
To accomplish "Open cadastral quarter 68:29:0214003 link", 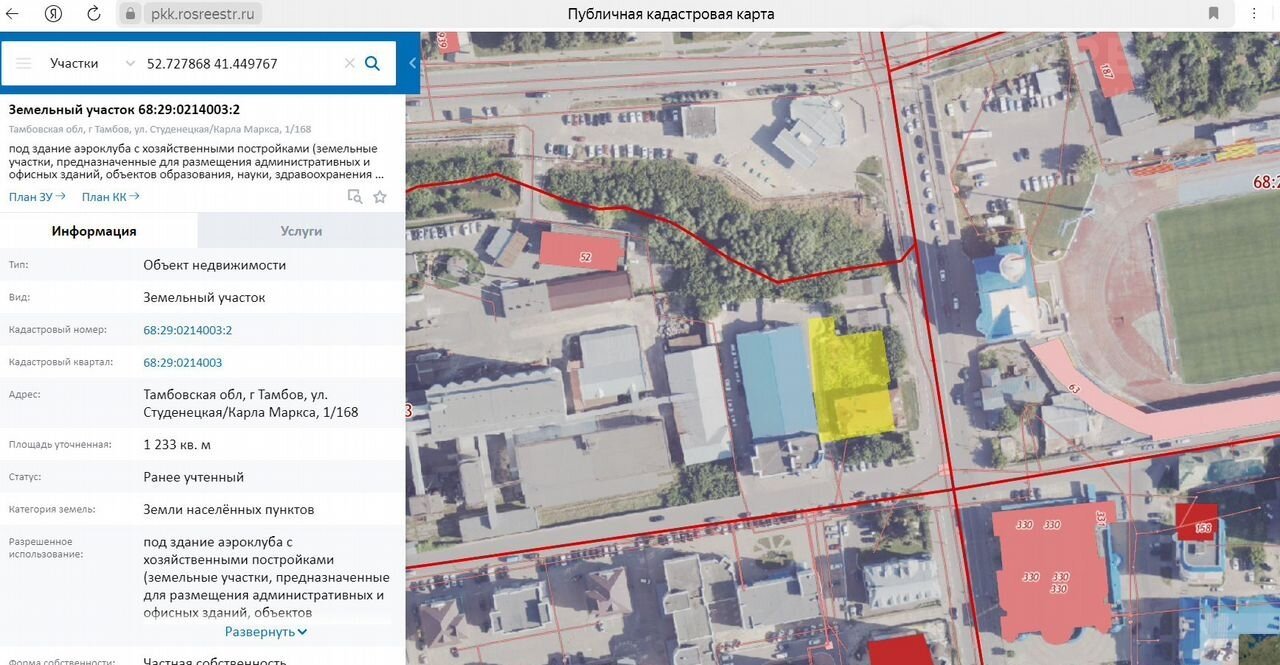I will (x=182, y=363).
